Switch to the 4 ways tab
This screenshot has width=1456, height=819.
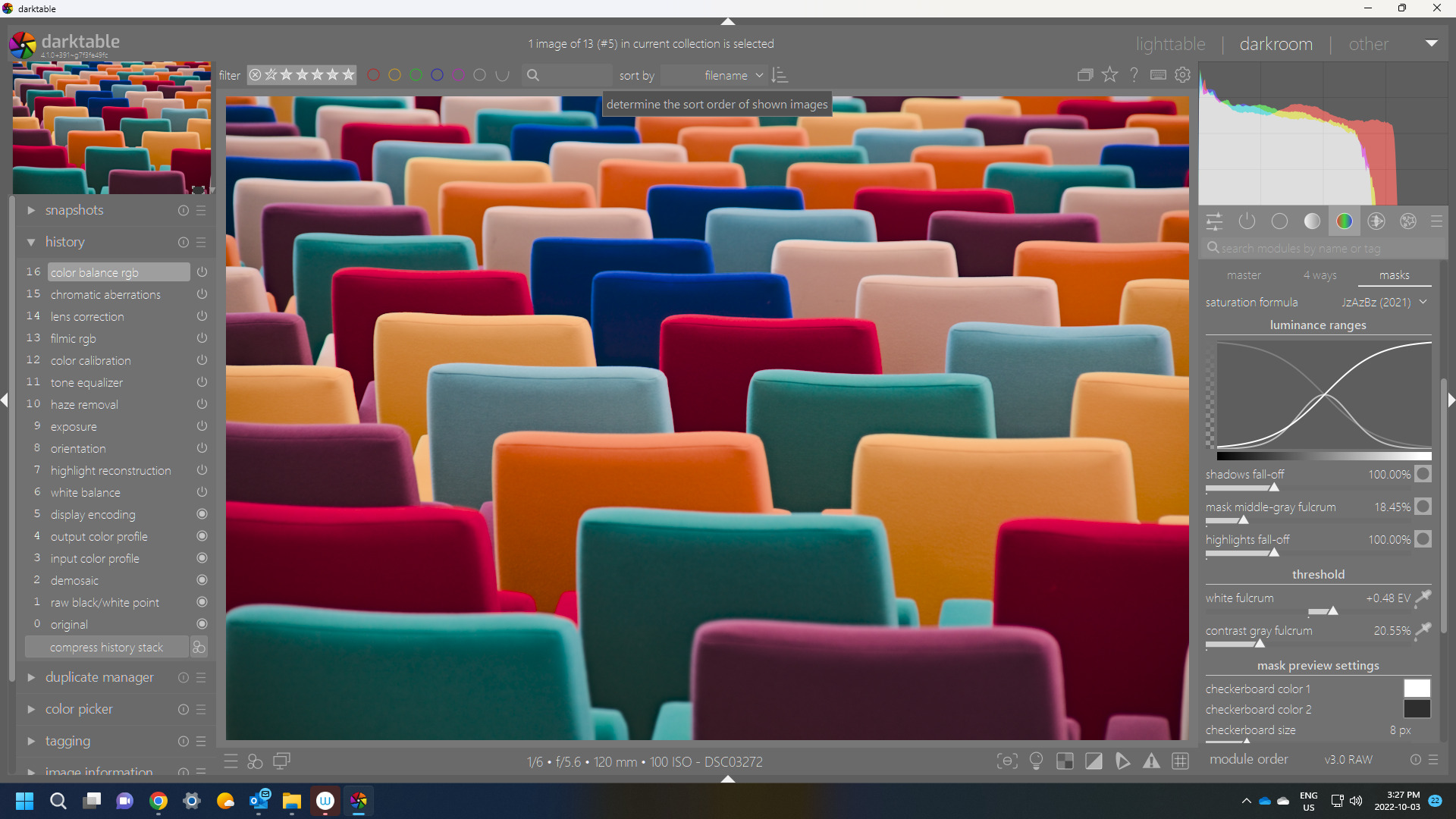click(1319, 275)
